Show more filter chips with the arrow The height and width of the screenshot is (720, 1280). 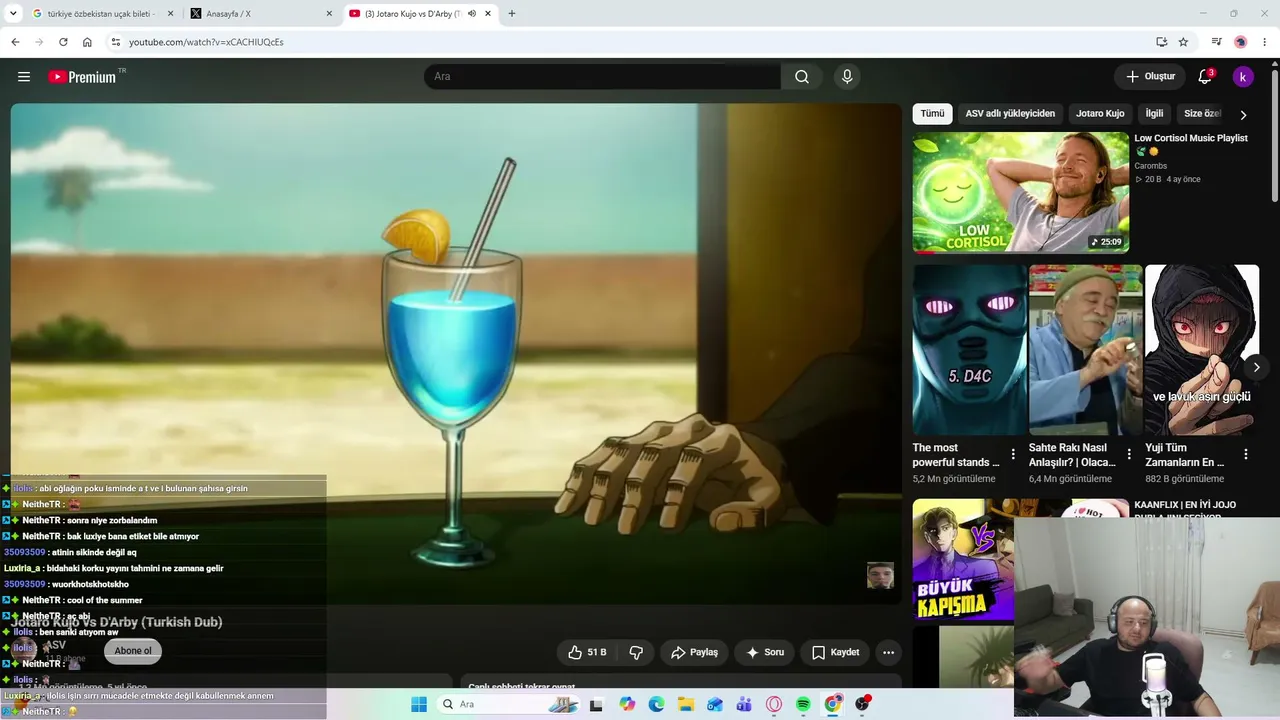1243,115
